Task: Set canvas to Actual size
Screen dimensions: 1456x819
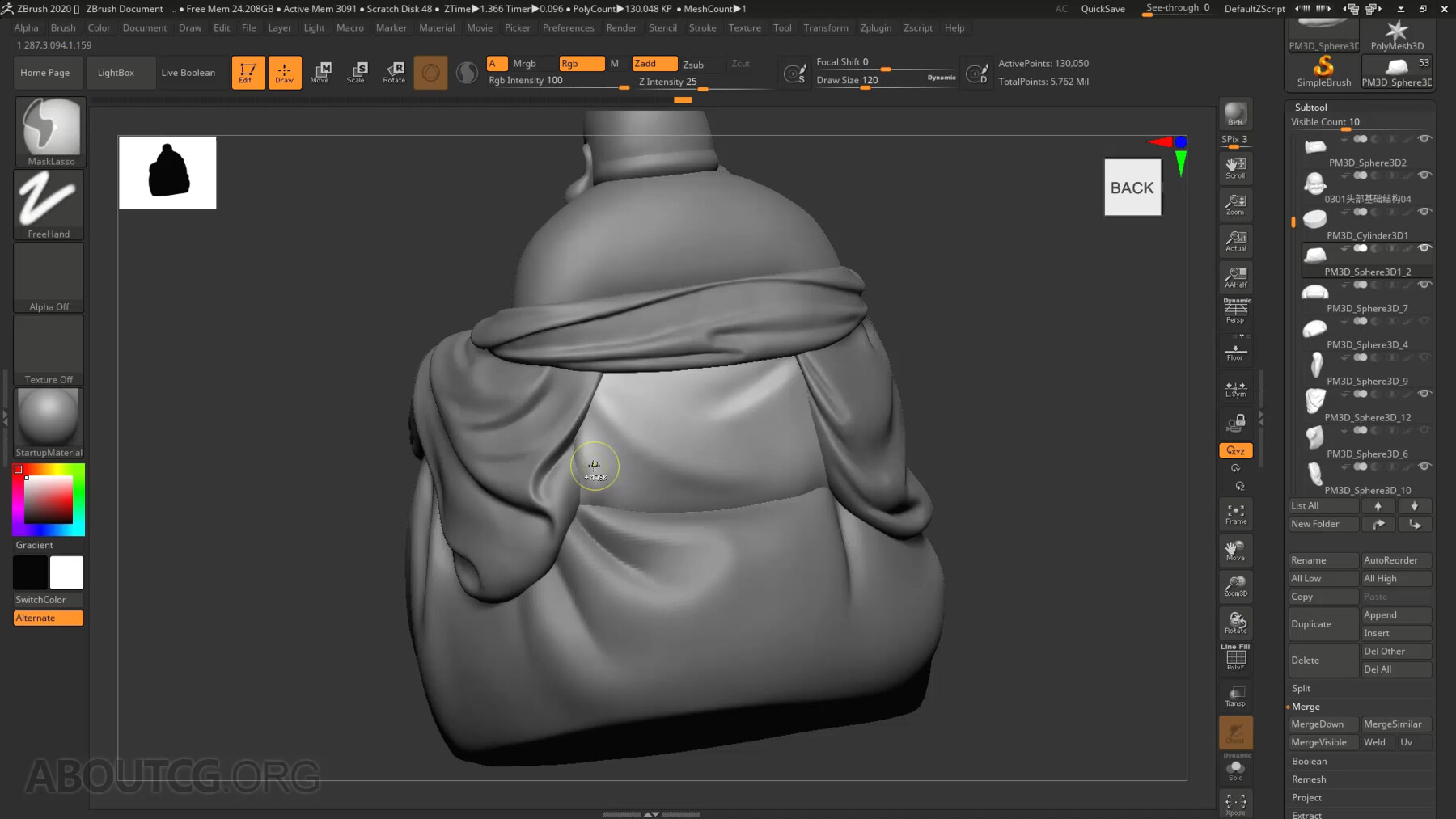Action: (1235, 241)
